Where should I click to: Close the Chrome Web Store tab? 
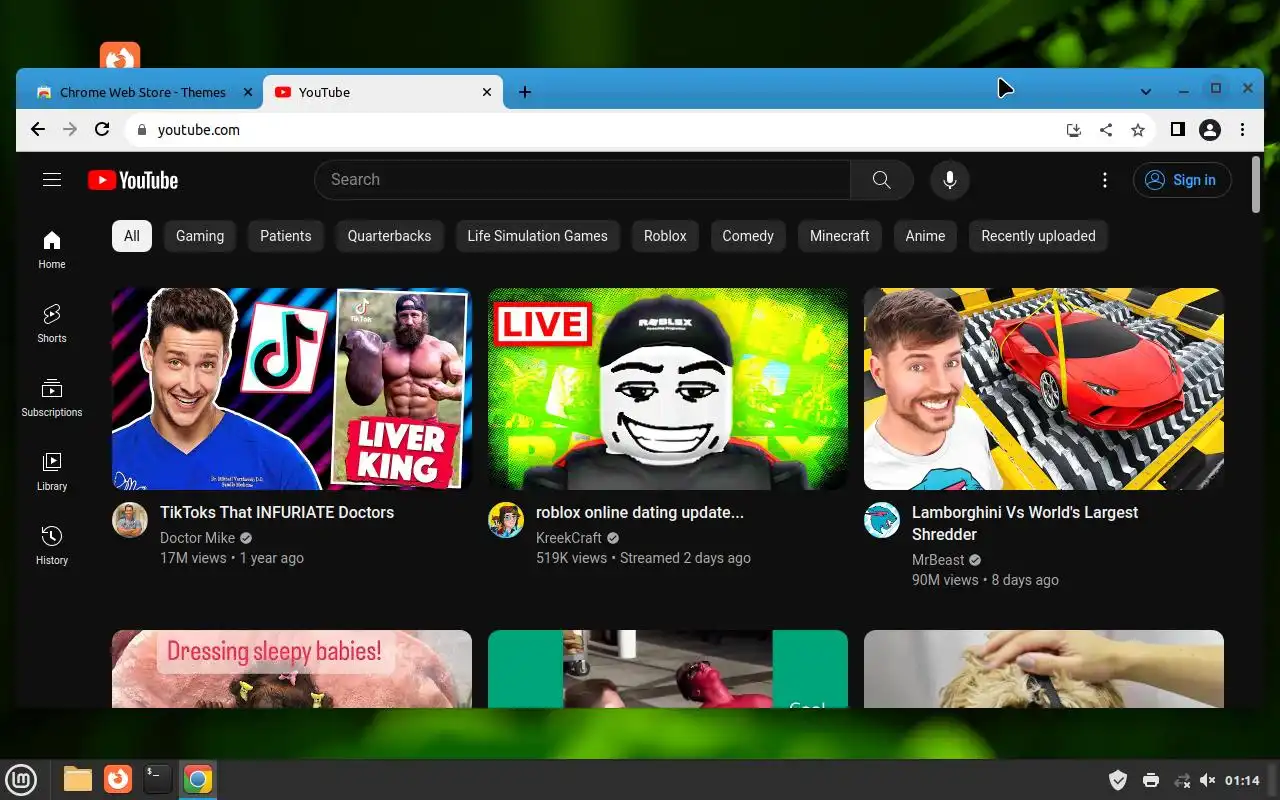tap(248, 92)
